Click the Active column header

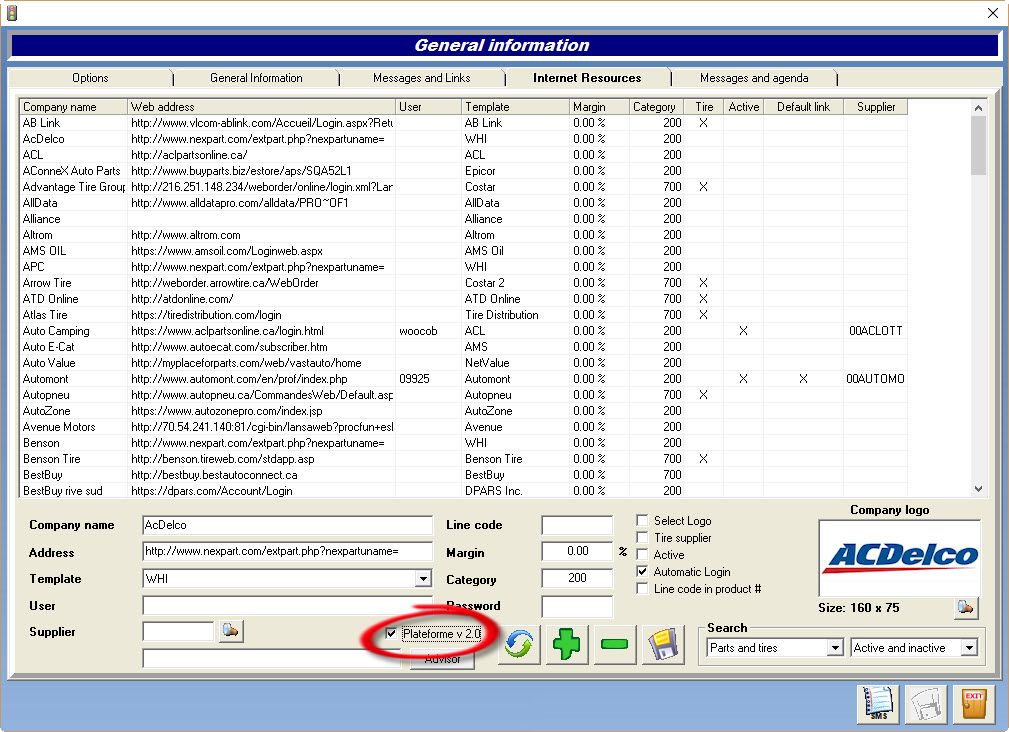click(x=743, y=107)
